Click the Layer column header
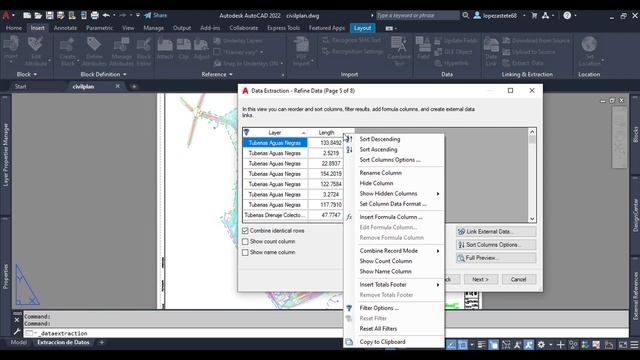 click(275, 133)
